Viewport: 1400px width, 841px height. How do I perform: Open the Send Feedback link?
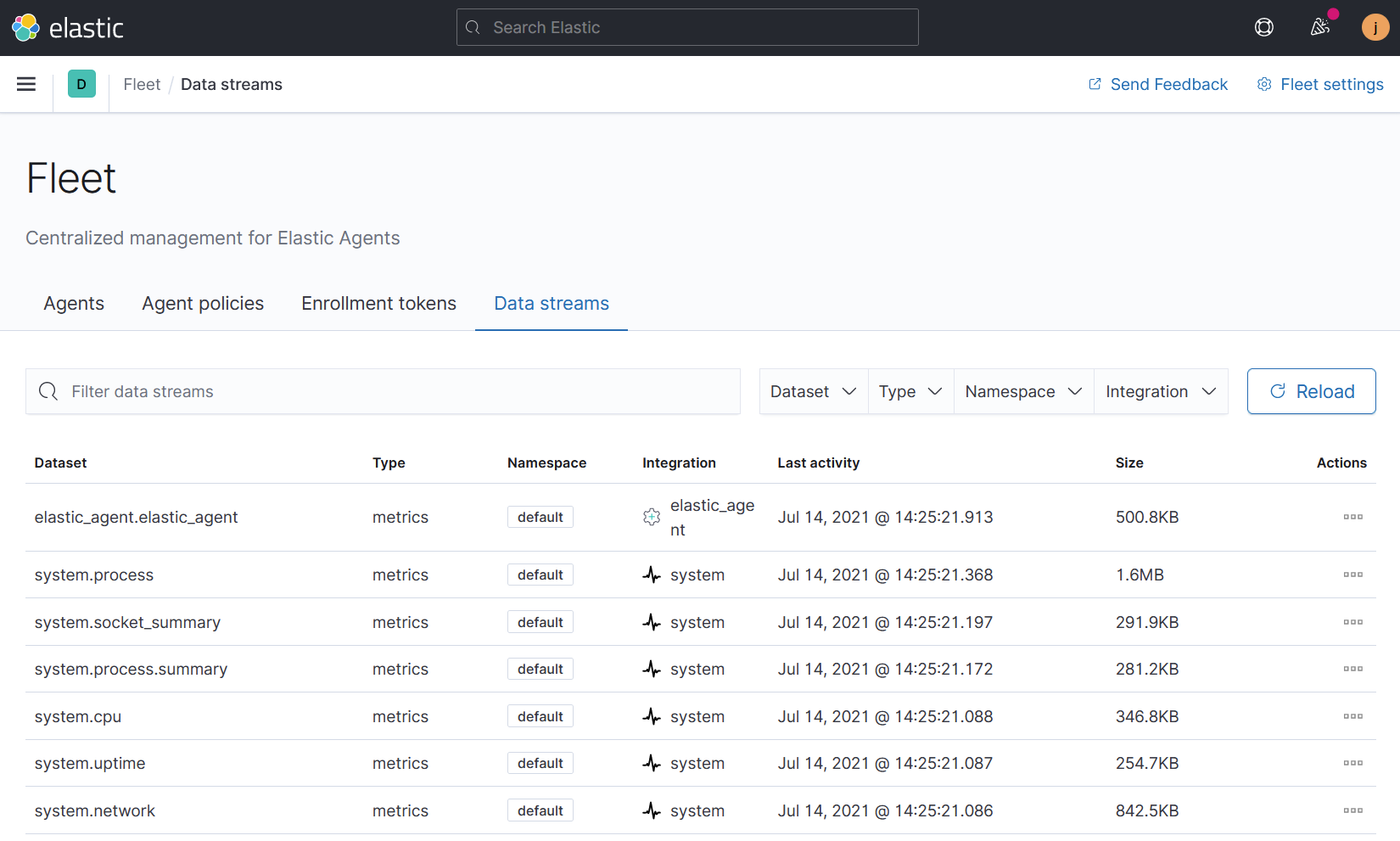click(x=1158, y=84)
